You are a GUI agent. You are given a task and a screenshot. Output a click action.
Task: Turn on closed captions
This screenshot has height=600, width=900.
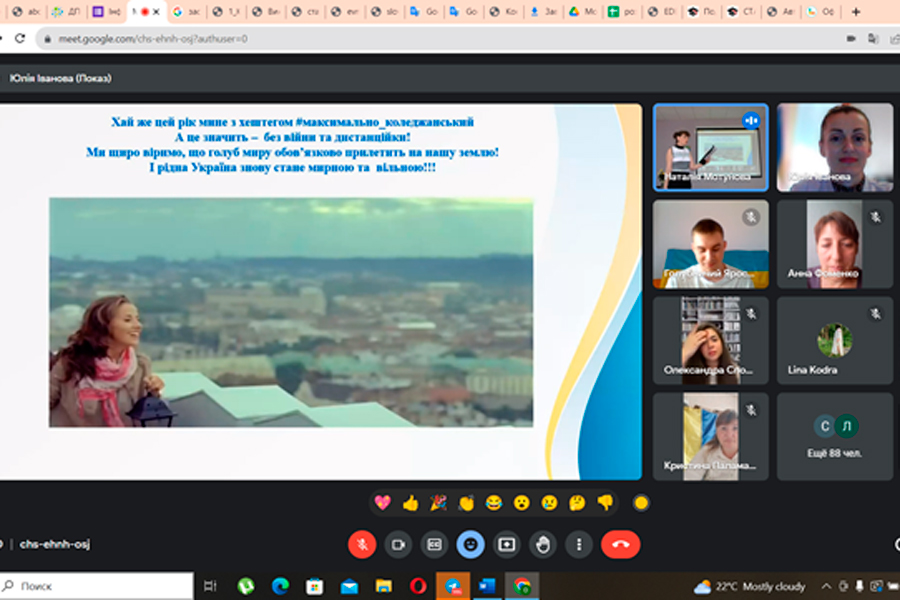[434, 544]
